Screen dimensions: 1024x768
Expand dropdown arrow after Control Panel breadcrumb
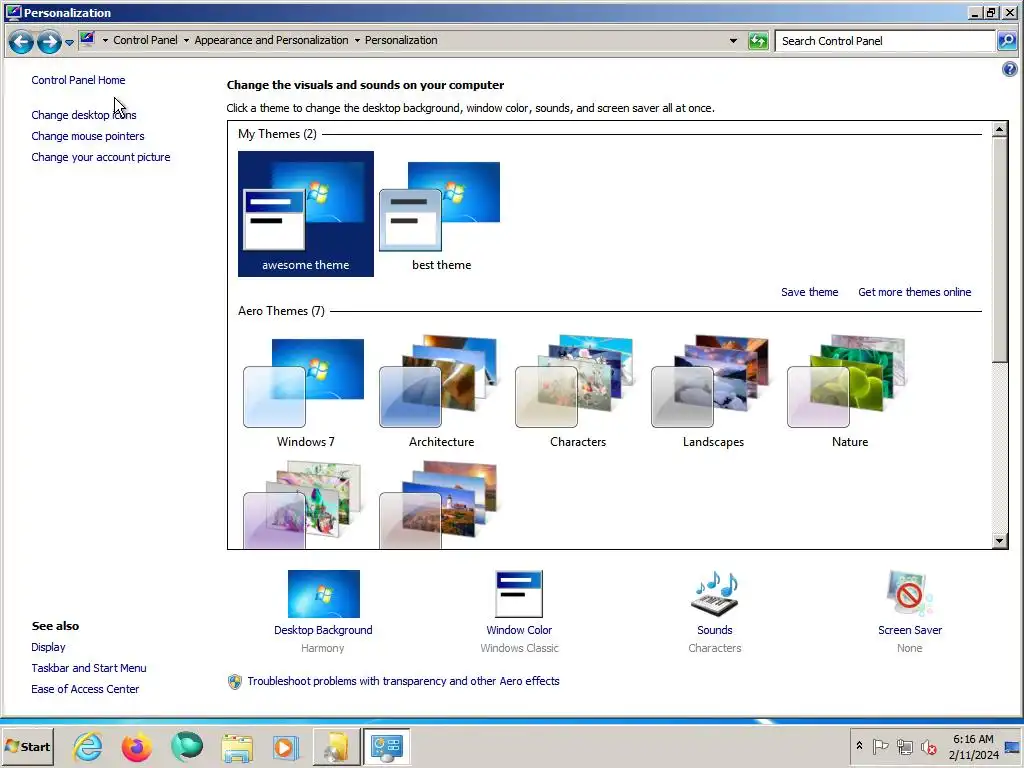coord(186,40)
